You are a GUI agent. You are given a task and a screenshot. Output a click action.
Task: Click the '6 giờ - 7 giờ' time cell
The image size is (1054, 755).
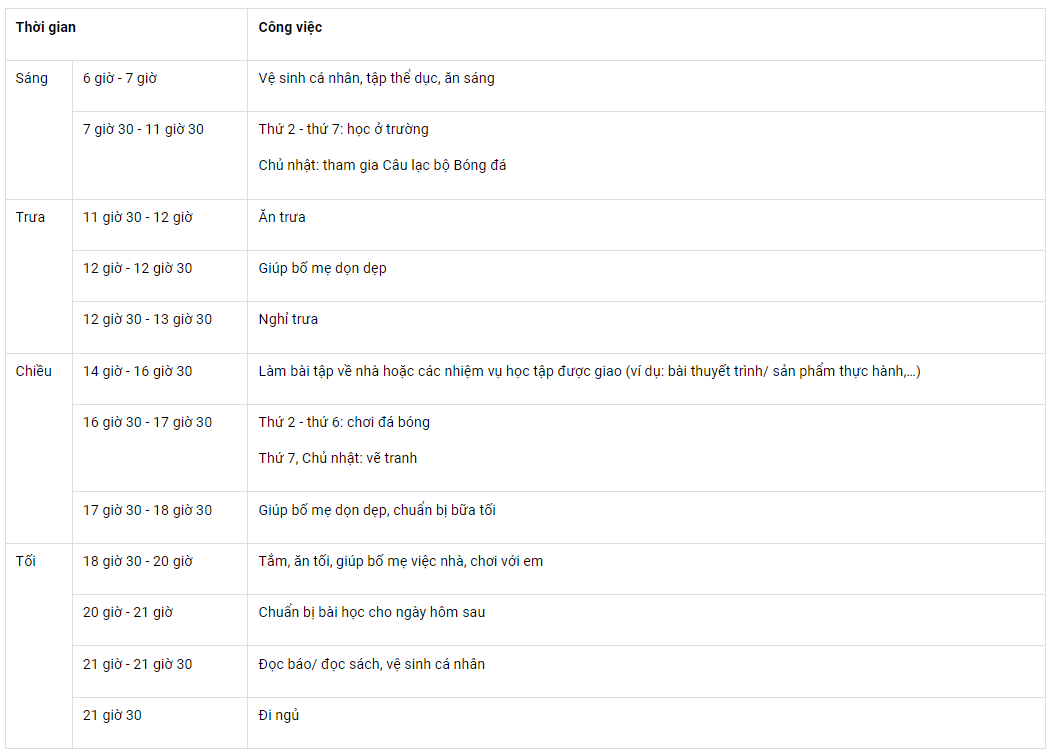160,86
